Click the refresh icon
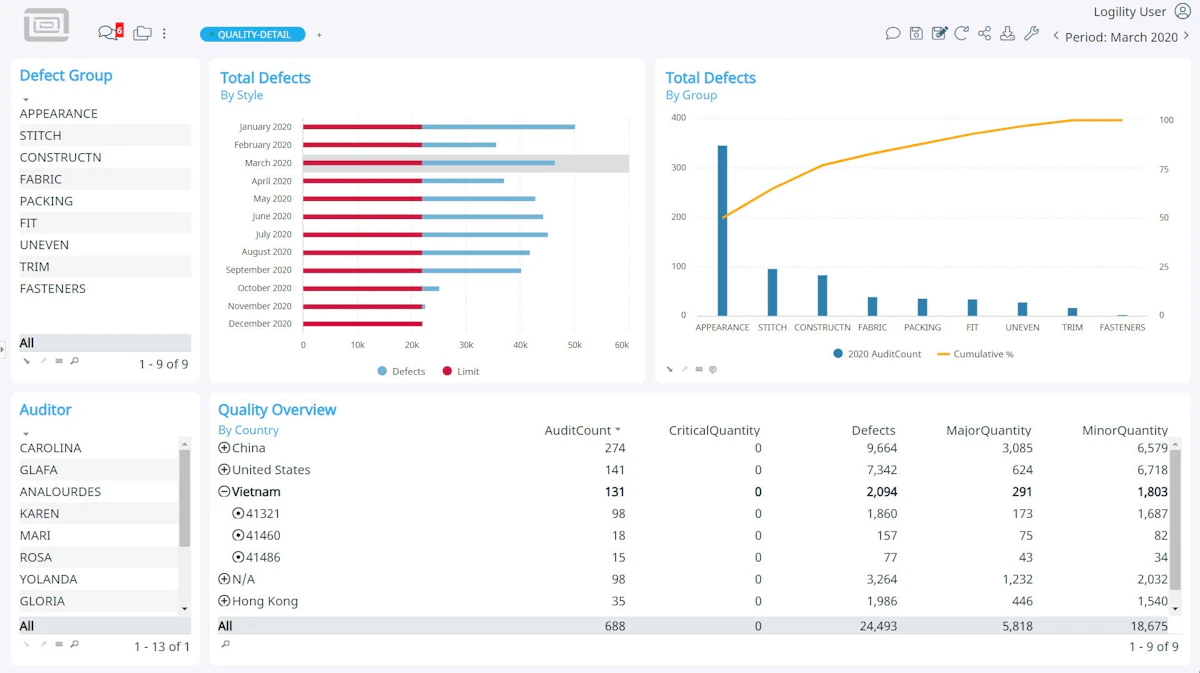The image size is (1200, 673). 961,34
